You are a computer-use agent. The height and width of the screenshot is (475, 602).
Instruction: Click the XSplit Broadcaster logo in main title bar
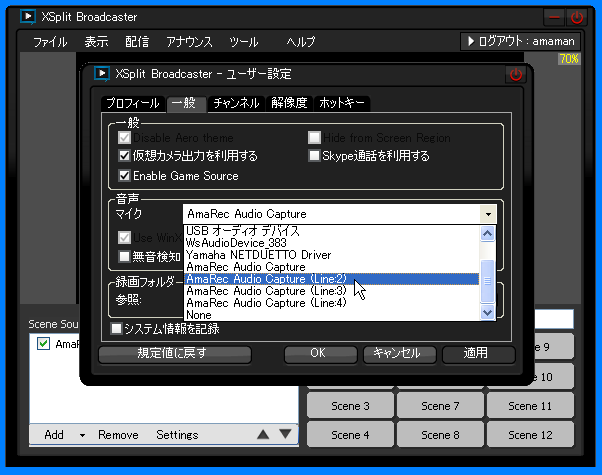(28, 17)
